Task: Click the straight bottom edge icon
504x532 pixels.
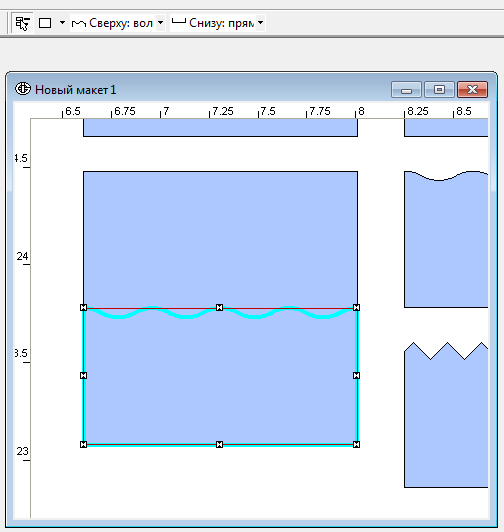Action: pyautogui.click(x=179, y=22)
